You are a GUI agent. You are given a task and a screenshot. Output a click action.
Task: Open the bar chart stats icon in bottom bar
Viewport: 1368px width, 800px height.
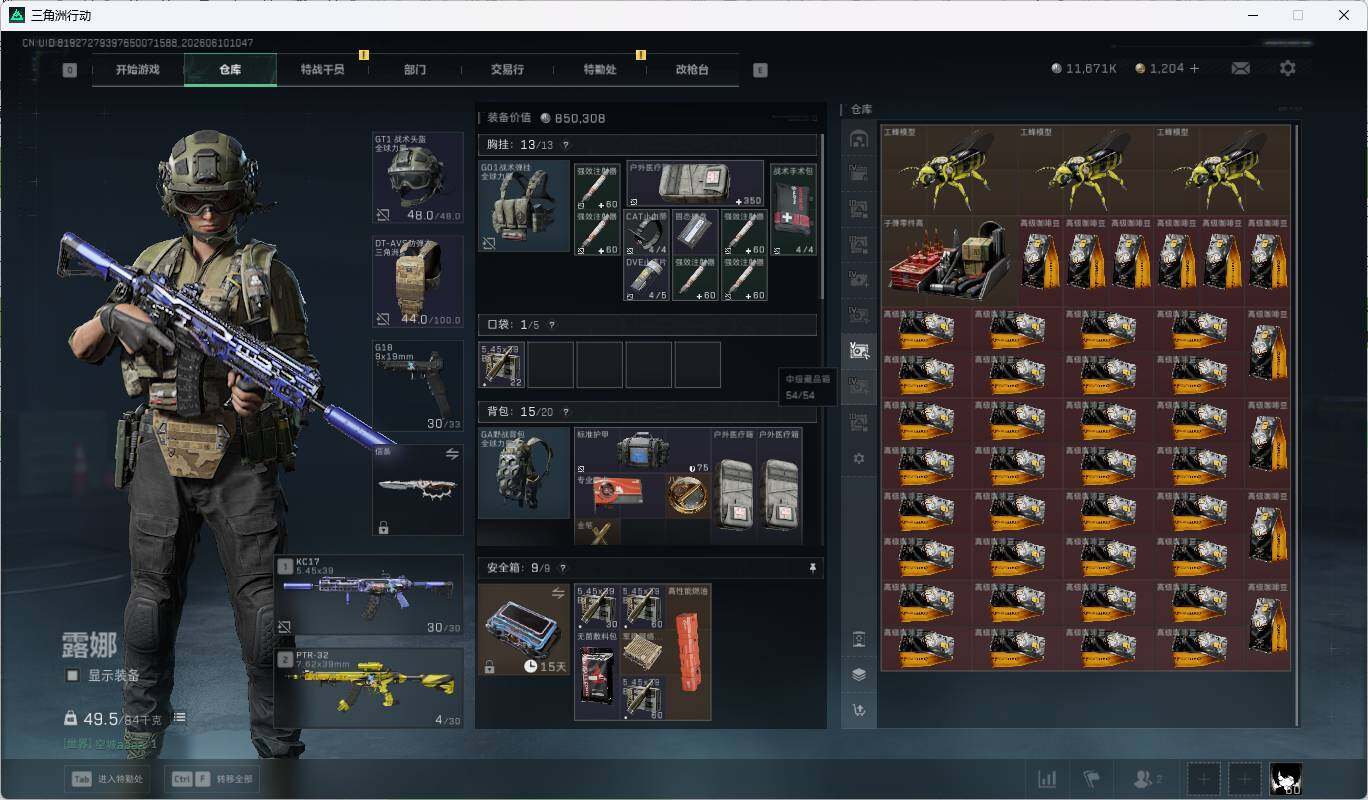[1047, 779]
